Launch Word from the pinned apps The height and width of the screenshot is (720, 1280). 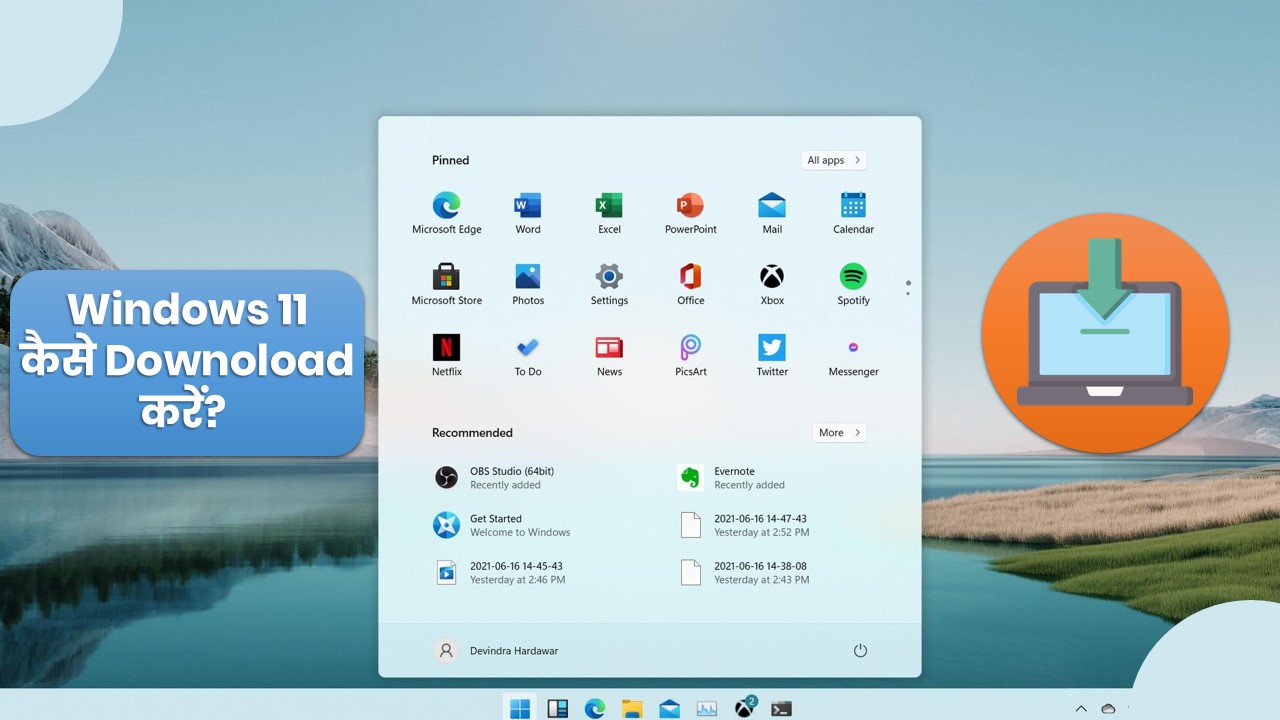[527, 214]
